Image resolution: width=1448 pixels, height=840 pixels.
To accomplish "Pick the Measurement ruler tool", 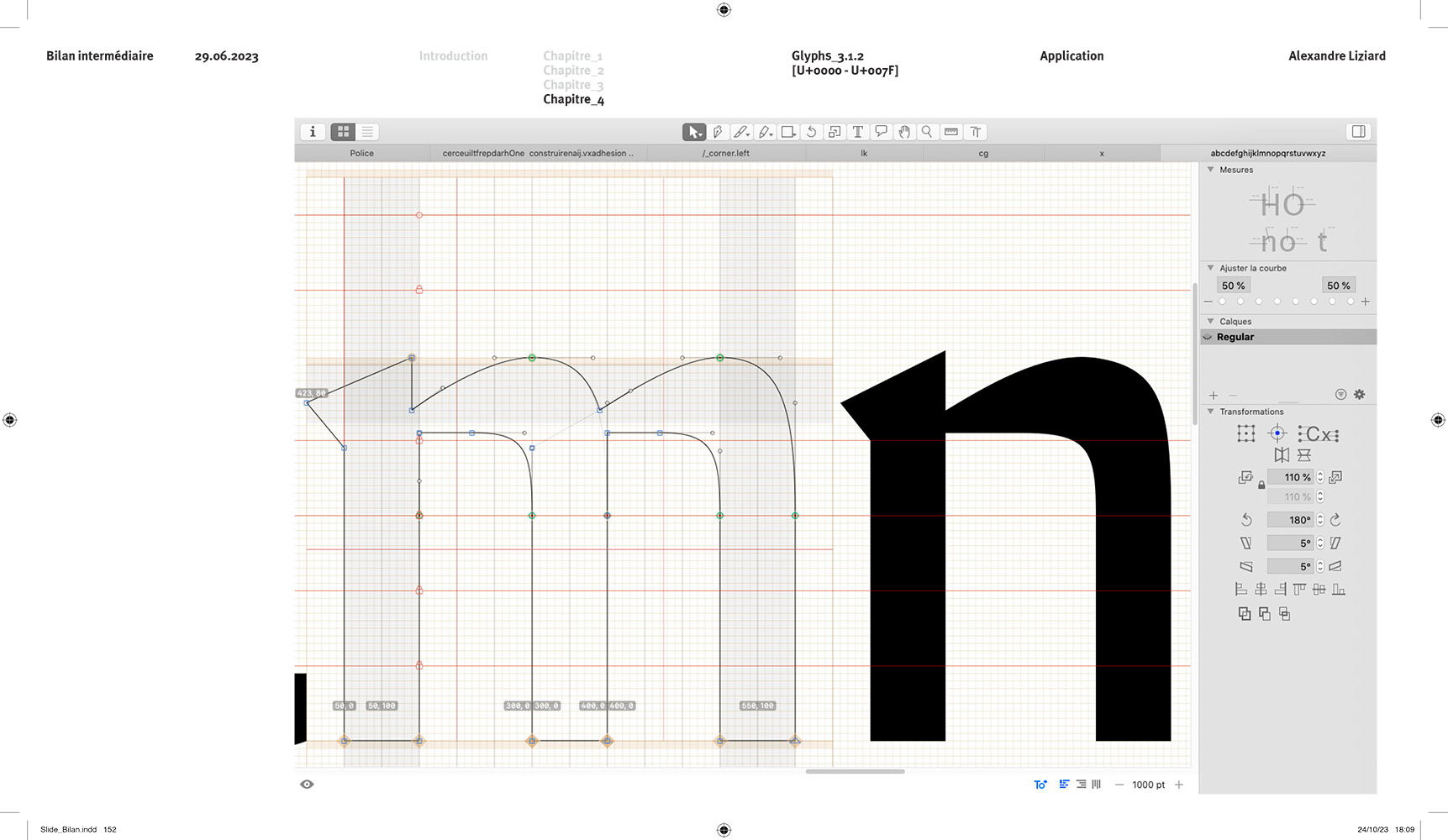I will (951, 132).
